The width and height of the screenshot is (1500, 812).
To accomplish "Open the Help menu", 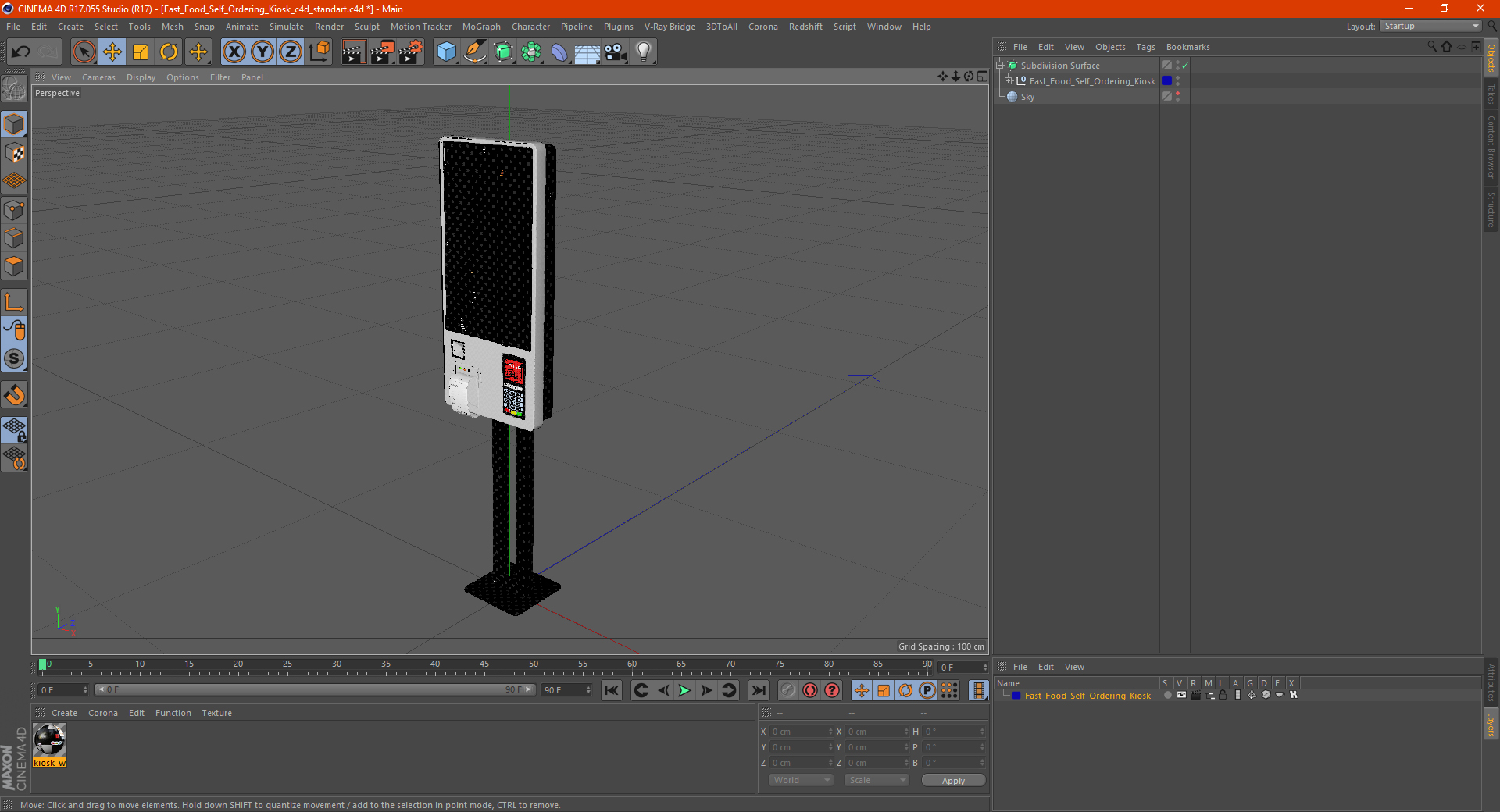I will pos(921,27).
